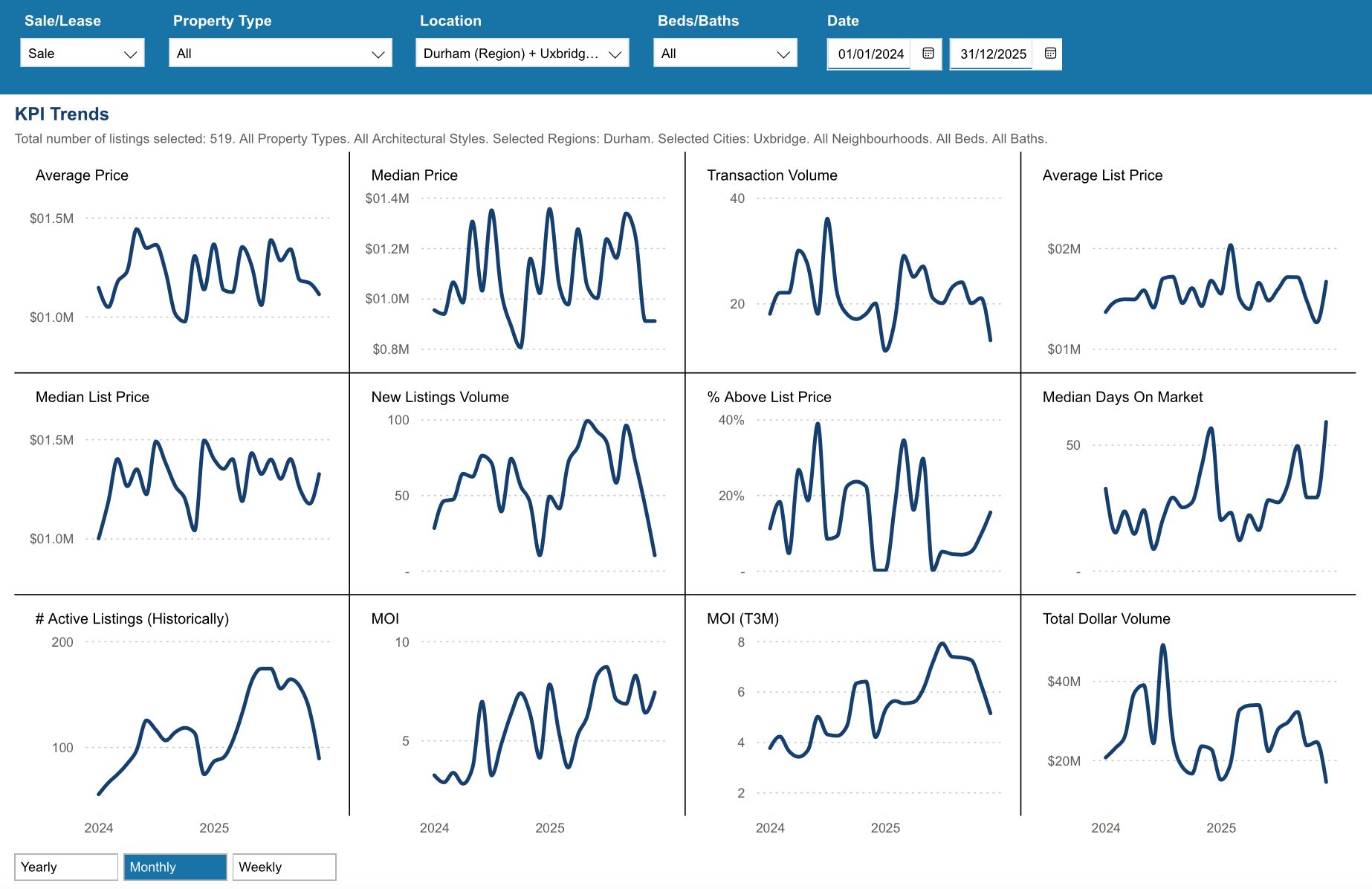The image size is (1372, 889).
Task: Click the end date field 31/12/2025
Action: pyautogui.click(x=991, y=54)
